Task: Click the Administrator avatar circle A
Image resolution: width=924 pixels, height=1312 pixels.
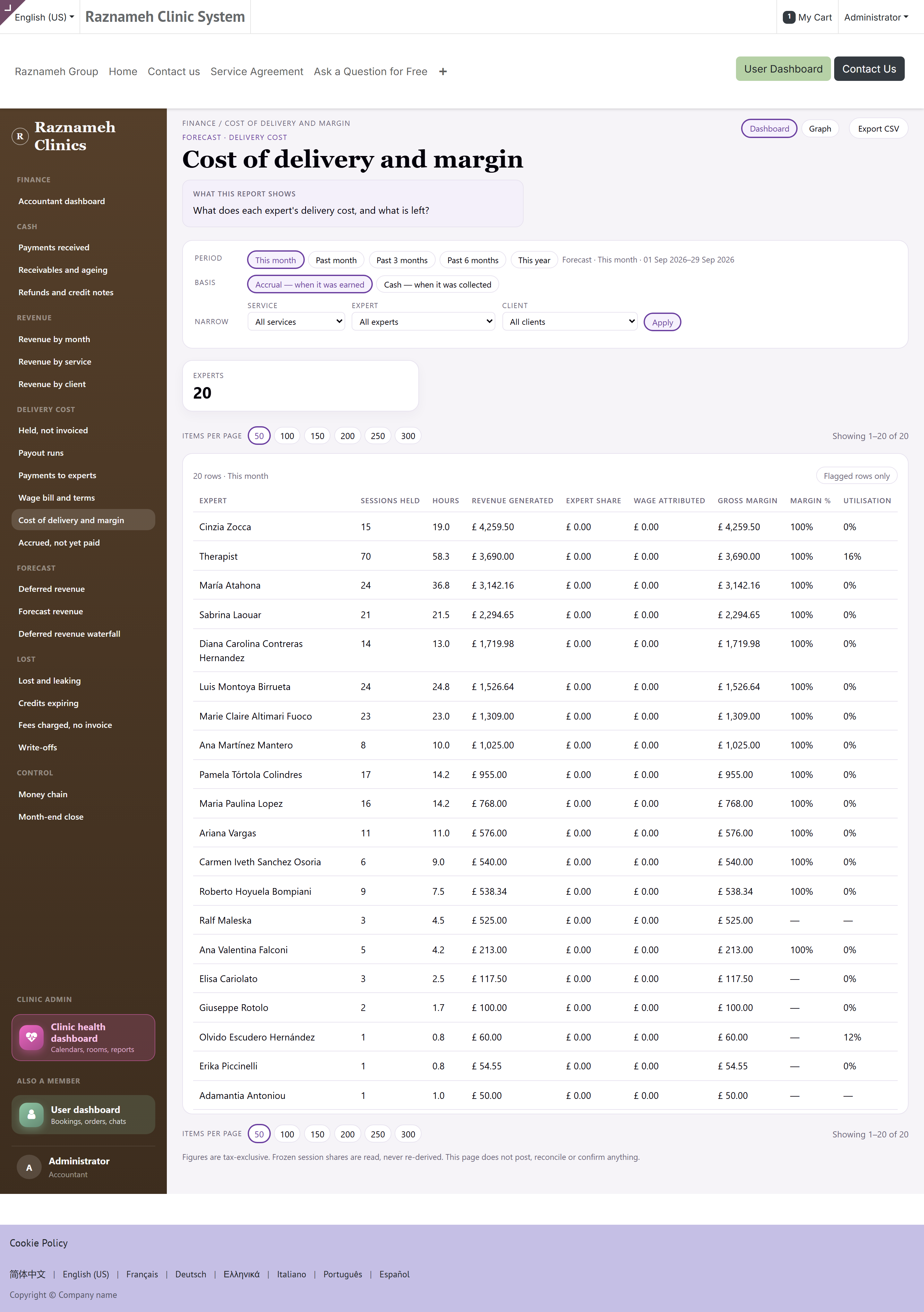Action: 29,1167
